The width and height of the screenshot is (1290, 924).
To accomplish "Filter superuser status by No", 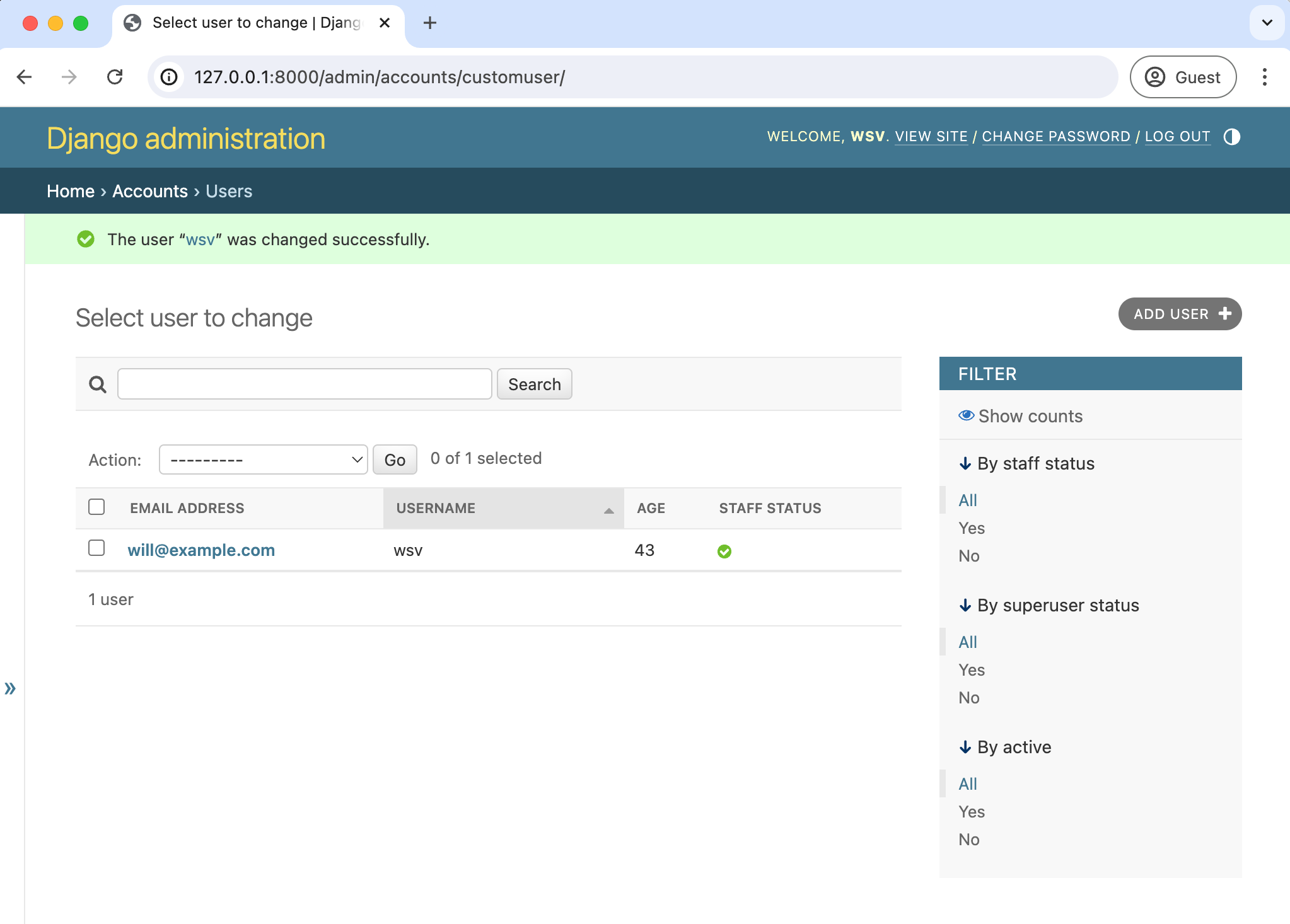I will coord(969,698).
